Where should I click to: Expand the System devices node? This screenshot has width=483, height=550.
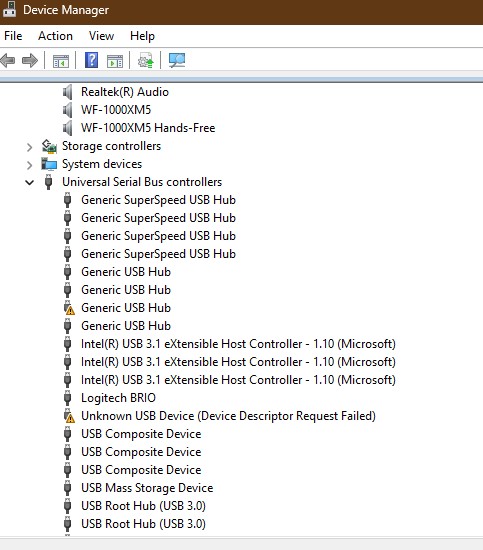(x=29, y=165)
